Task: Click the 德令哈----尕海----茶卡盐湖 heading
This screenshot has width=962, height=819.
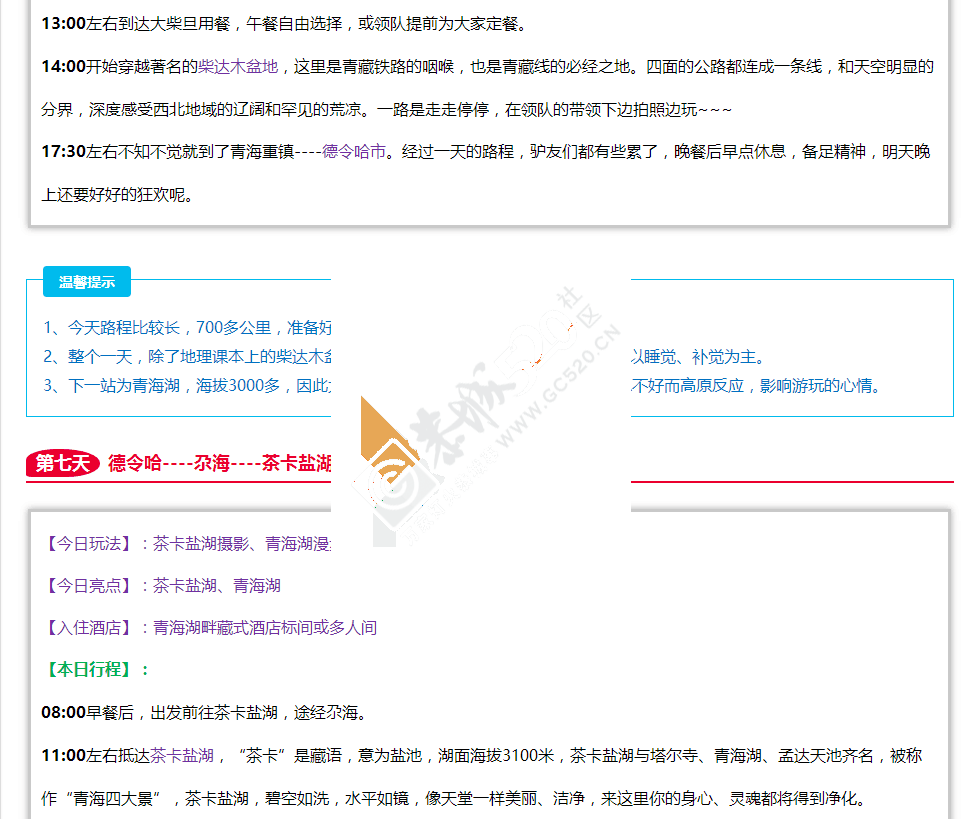Action: pos(220,463)
